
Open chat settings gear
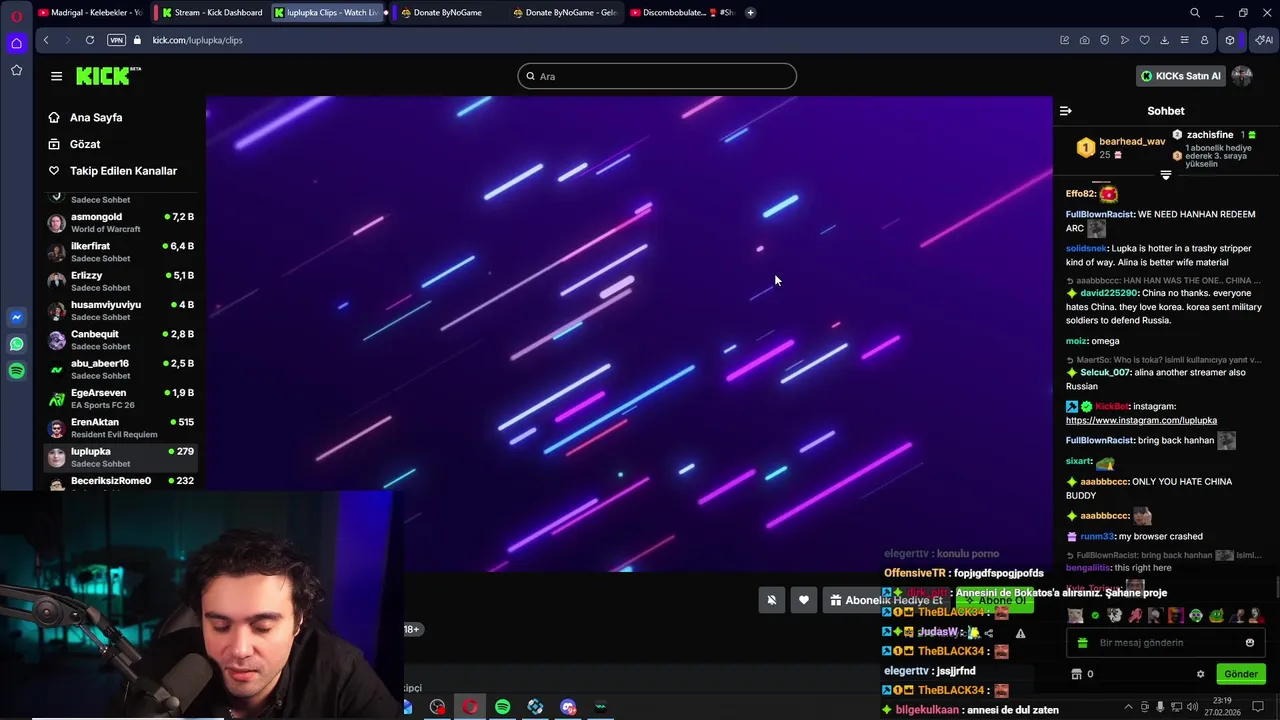click(1200, 674)
